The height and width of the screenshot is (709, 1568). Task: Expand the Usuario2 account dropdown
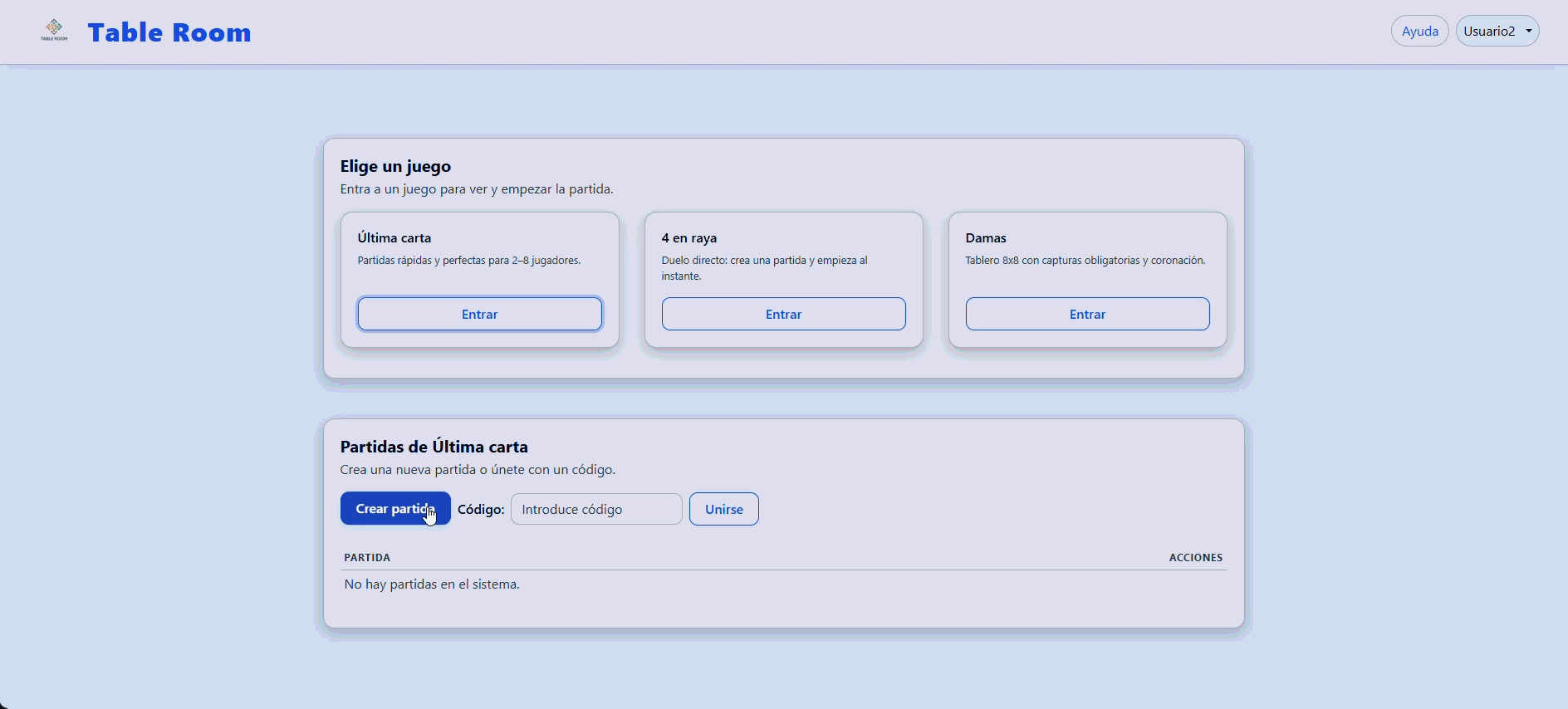coord(1497,32)
